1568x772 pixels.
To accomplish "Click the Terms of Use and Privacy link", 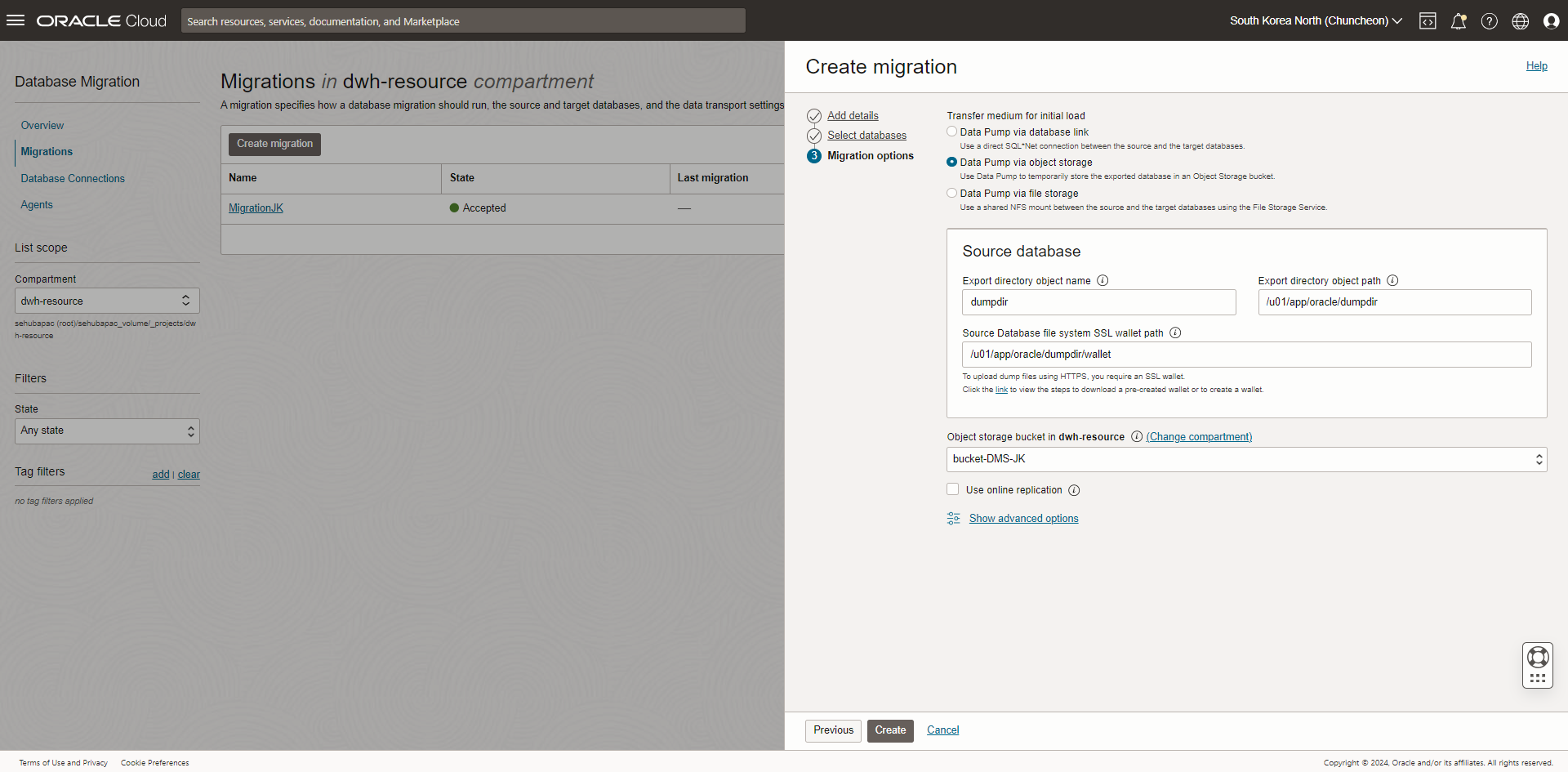I will coord(63,763).
